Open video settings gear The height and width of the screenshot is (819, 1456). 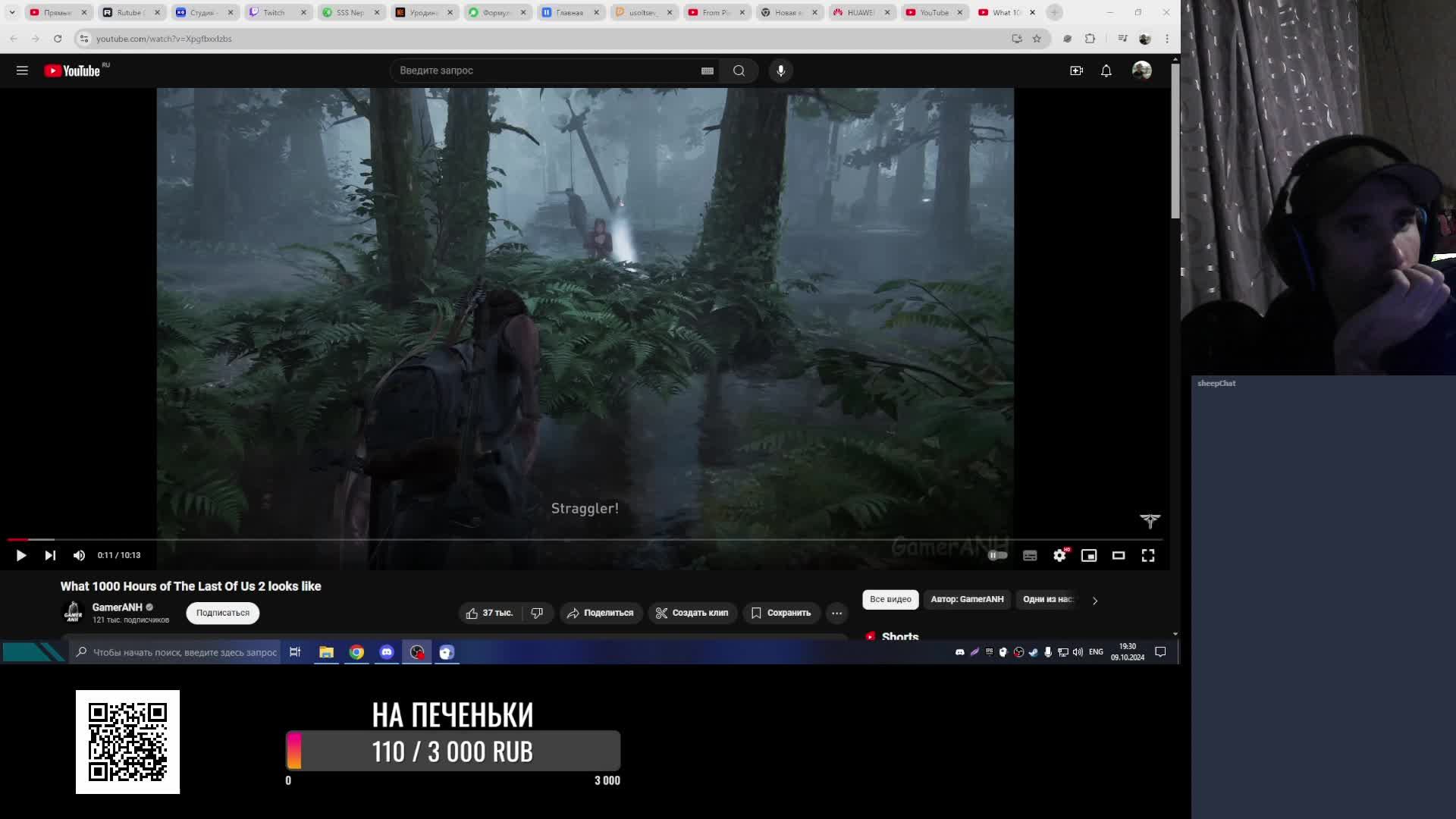pos(1059,556)
